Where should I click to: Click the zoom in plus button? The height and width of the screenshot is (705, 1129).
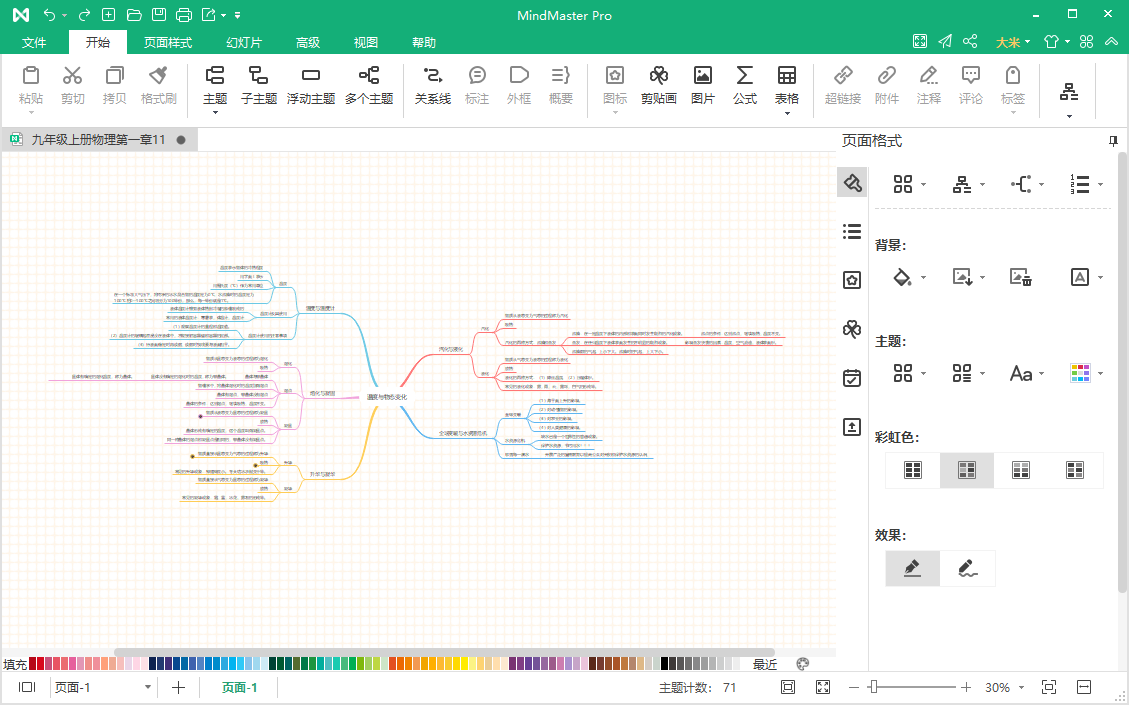(966, 687)
